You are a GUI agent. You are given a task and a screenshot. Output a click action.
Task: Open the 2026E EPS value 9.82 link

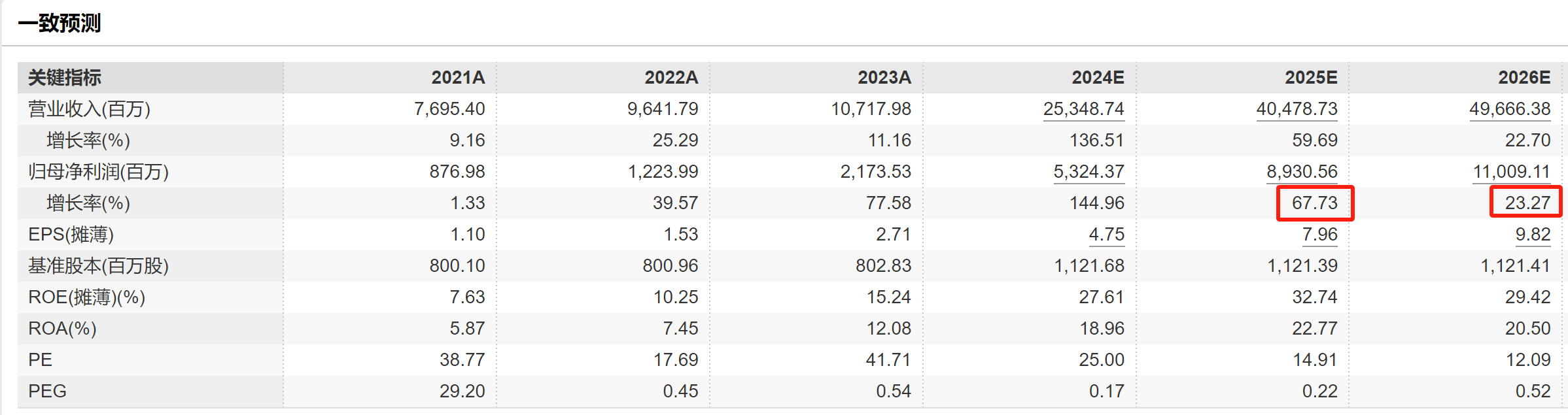[x=1533, y=235]
